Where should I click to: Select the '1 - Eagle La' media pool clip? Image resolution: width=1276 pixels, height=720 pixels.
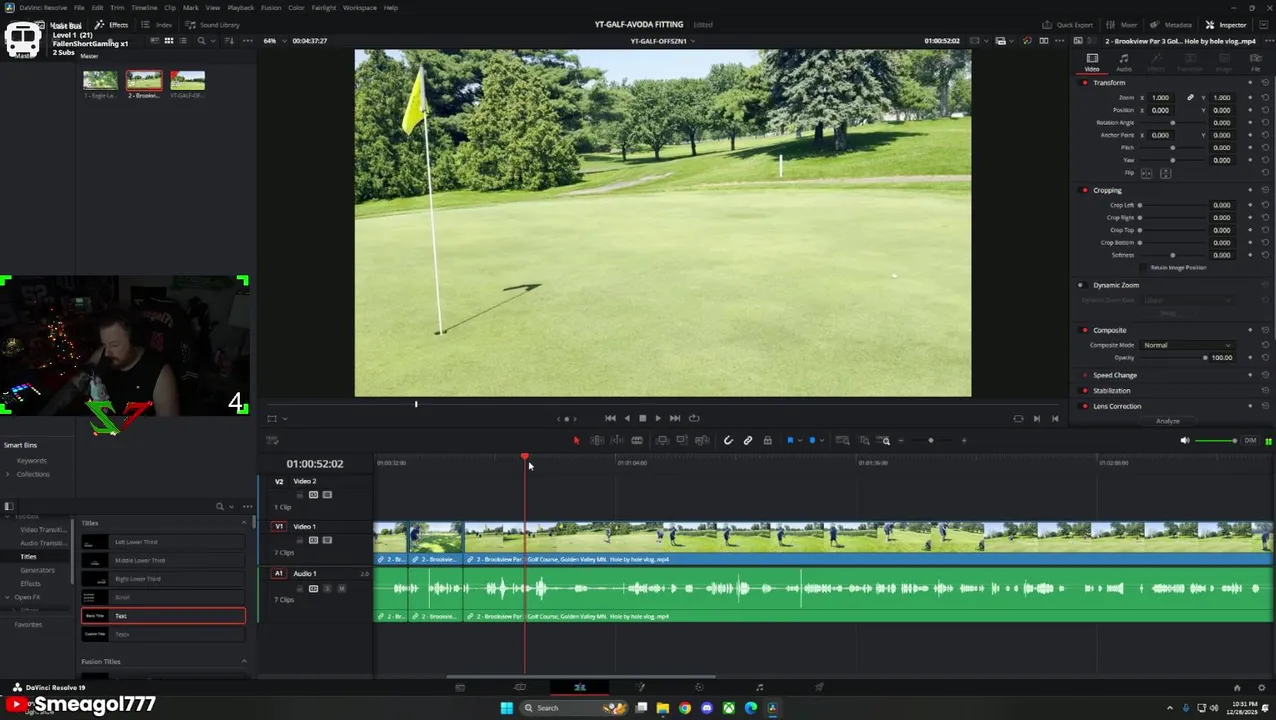(100, 84)
